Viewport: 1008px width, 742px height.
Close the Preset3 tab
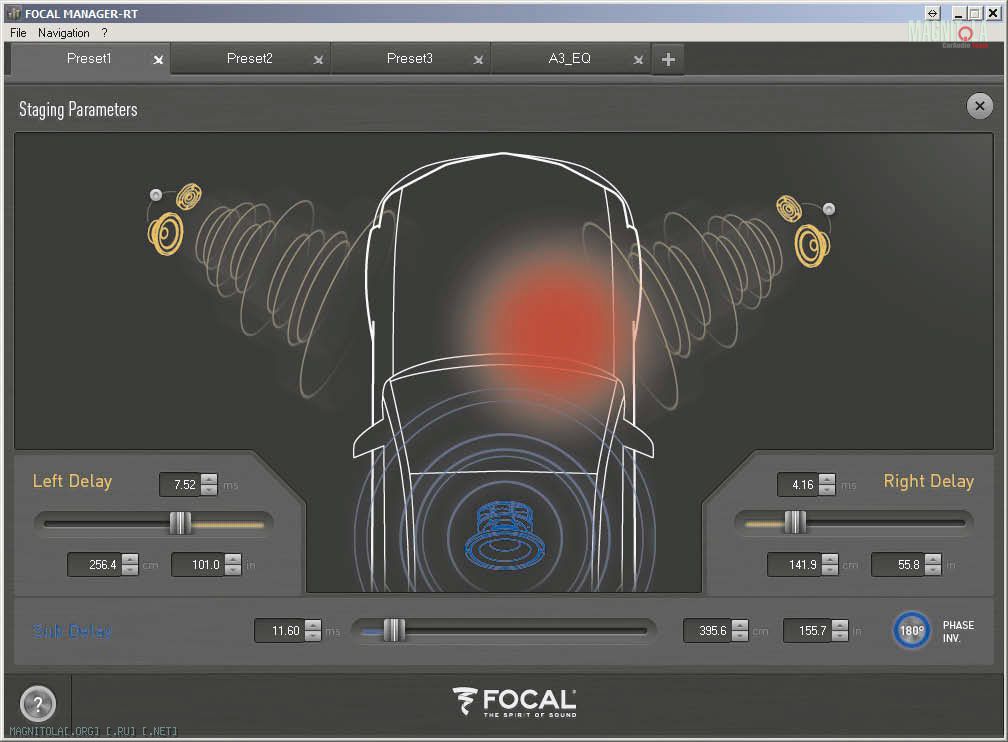tap(478, 60)
